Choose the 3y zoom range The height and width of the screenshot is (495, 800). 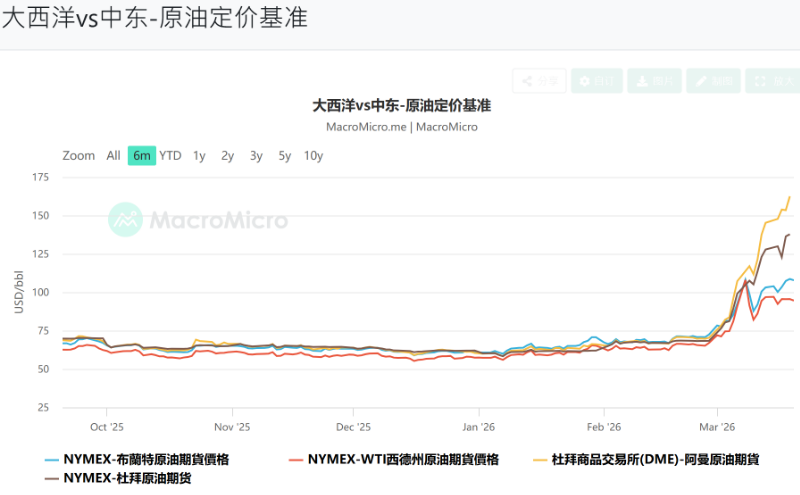point(256,155)
